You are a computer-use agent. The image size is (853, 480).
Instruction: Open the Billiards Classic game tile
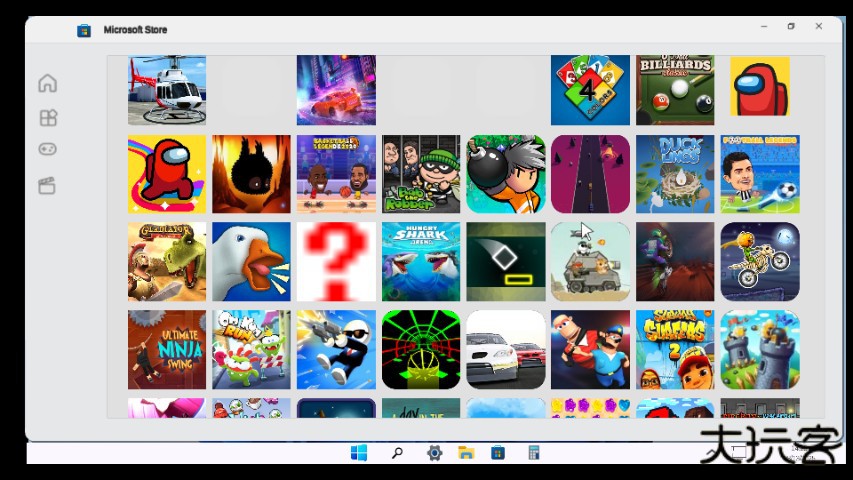click(x=675, y=90)
